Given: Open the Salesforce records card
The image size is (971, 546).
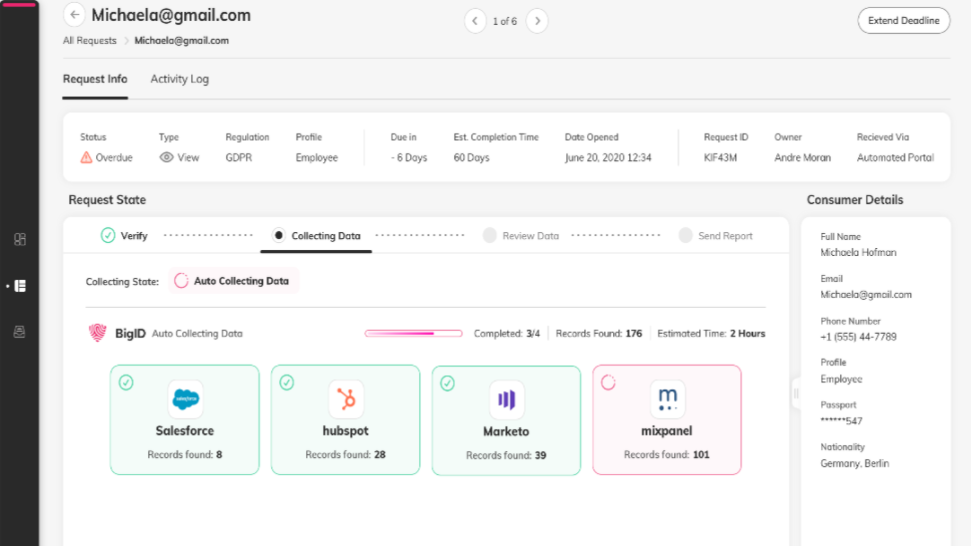Looking at the screenshot, I should click(x=185, y=420).
